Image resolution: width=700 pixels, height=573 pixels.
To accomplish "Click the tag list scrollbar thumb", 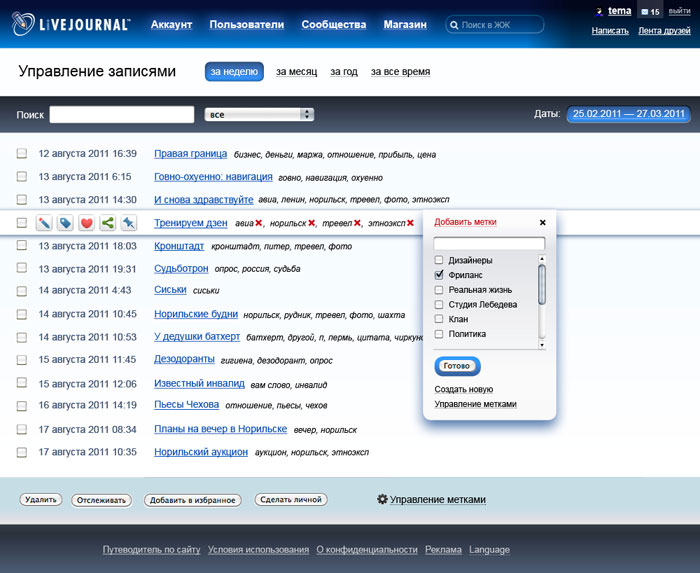I will point(542,285).
